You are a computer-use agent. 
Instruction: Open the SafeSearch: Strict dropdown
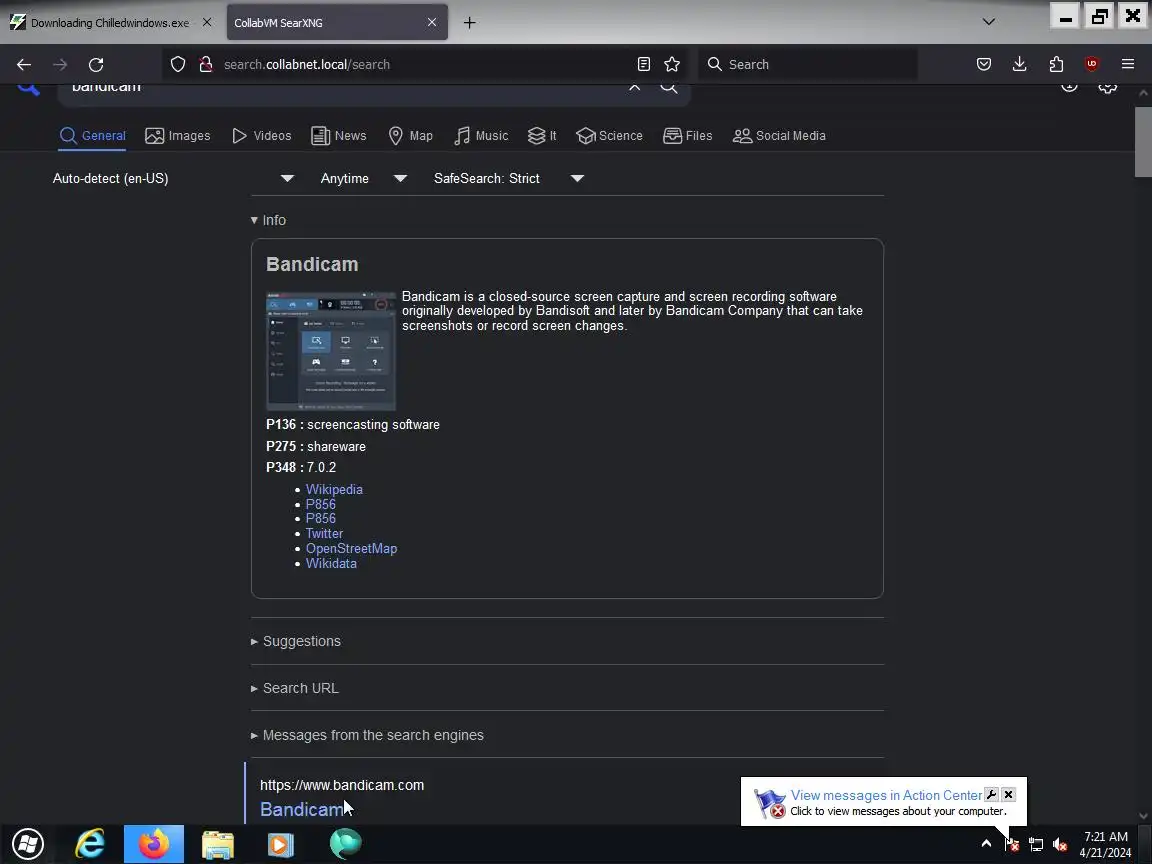pos(508,179)
